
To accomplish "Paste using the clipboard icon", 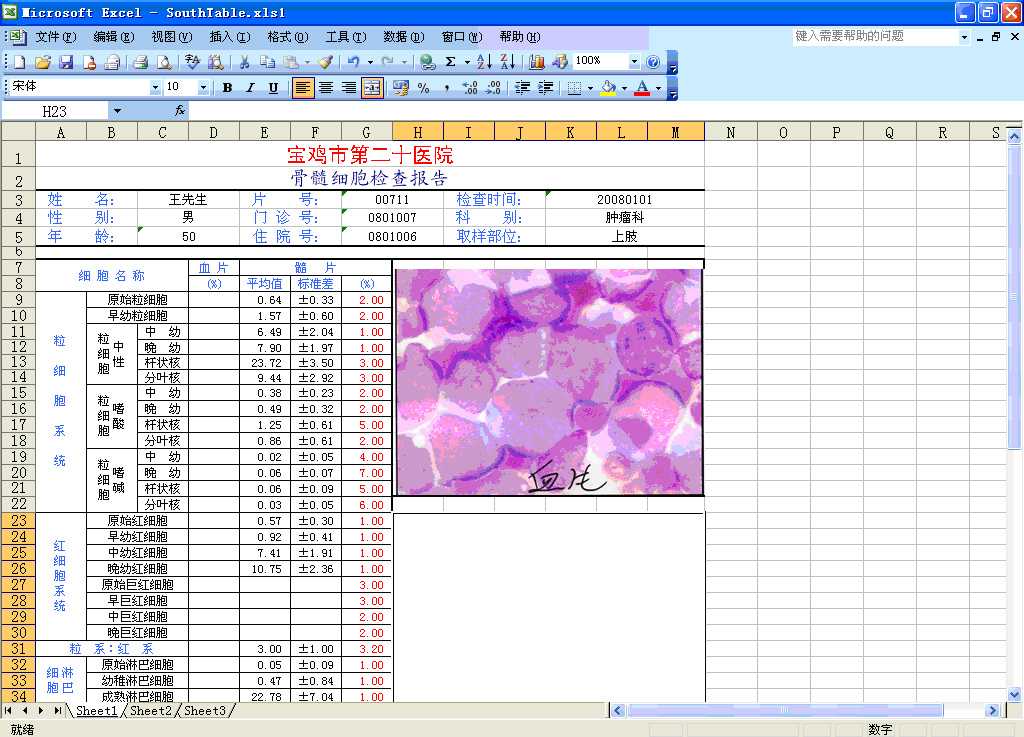I will click(291, 62).
